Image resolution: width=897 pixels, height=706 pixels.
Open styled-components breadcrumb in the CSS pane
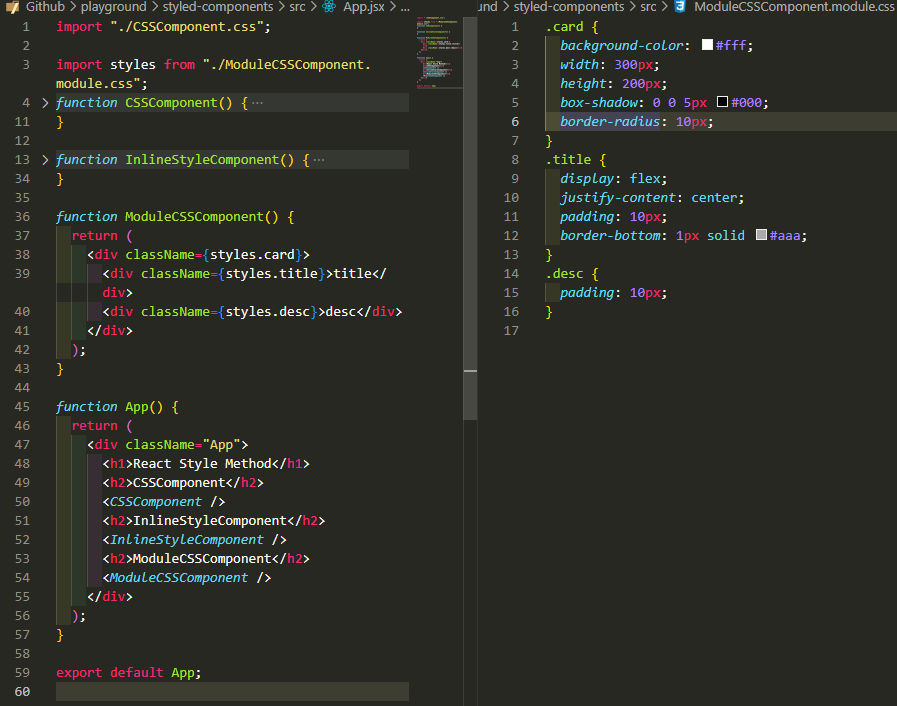pyautogui.click(x=569, y=6)
